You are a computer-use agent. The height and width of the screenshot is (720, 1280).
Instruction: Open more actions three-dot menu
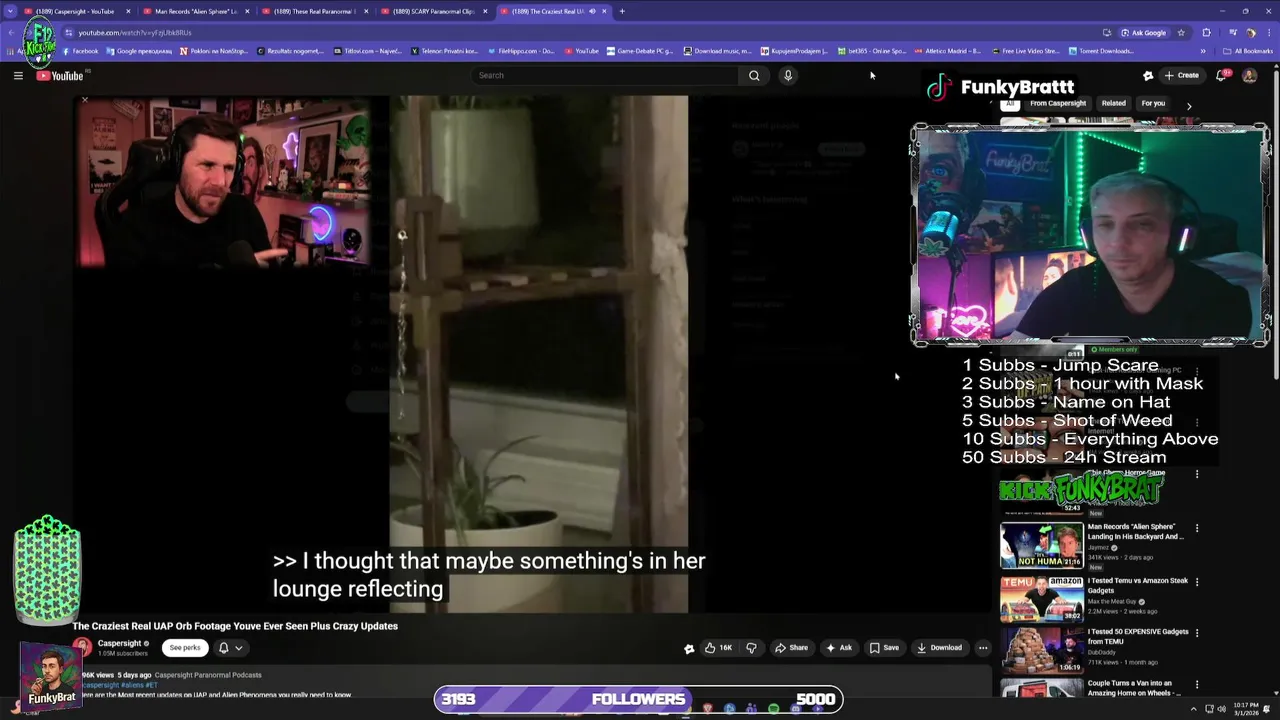[983, 648]
